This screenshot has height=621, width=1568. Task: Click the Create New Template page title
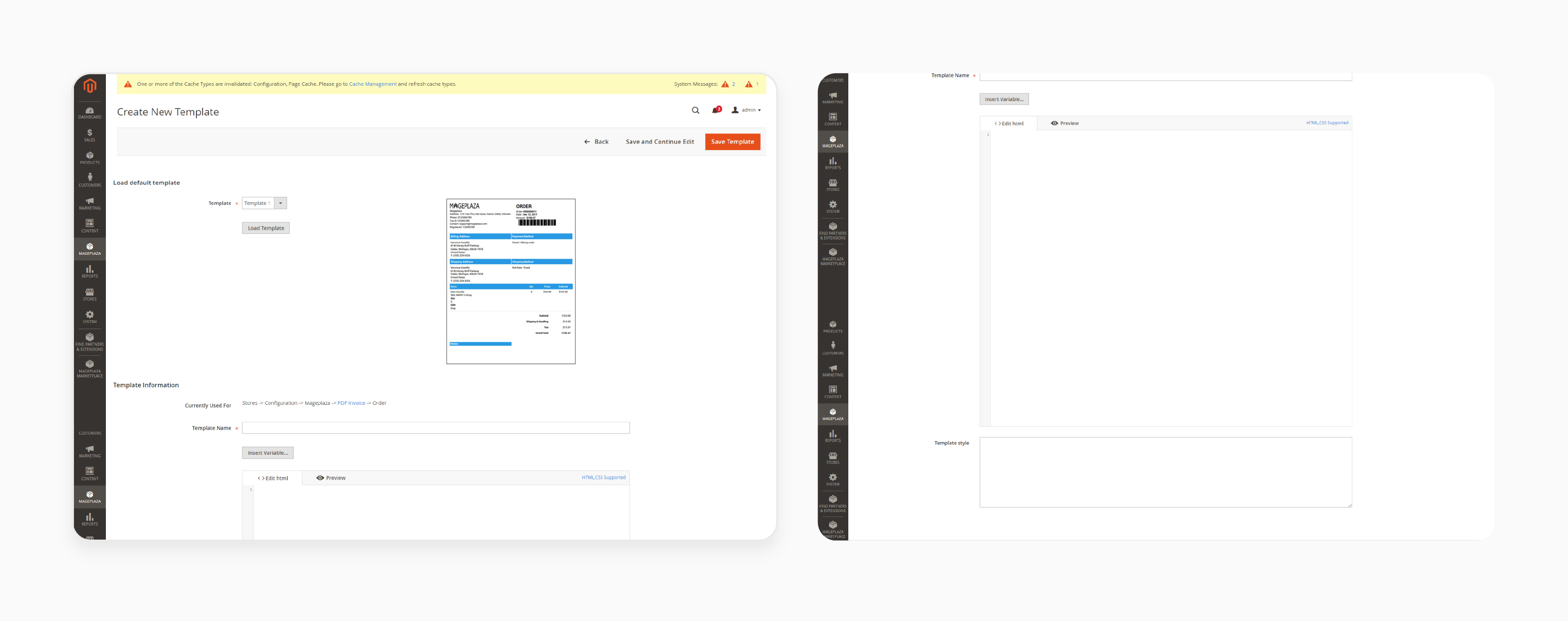pyautogui.click(x=168, y=112)
